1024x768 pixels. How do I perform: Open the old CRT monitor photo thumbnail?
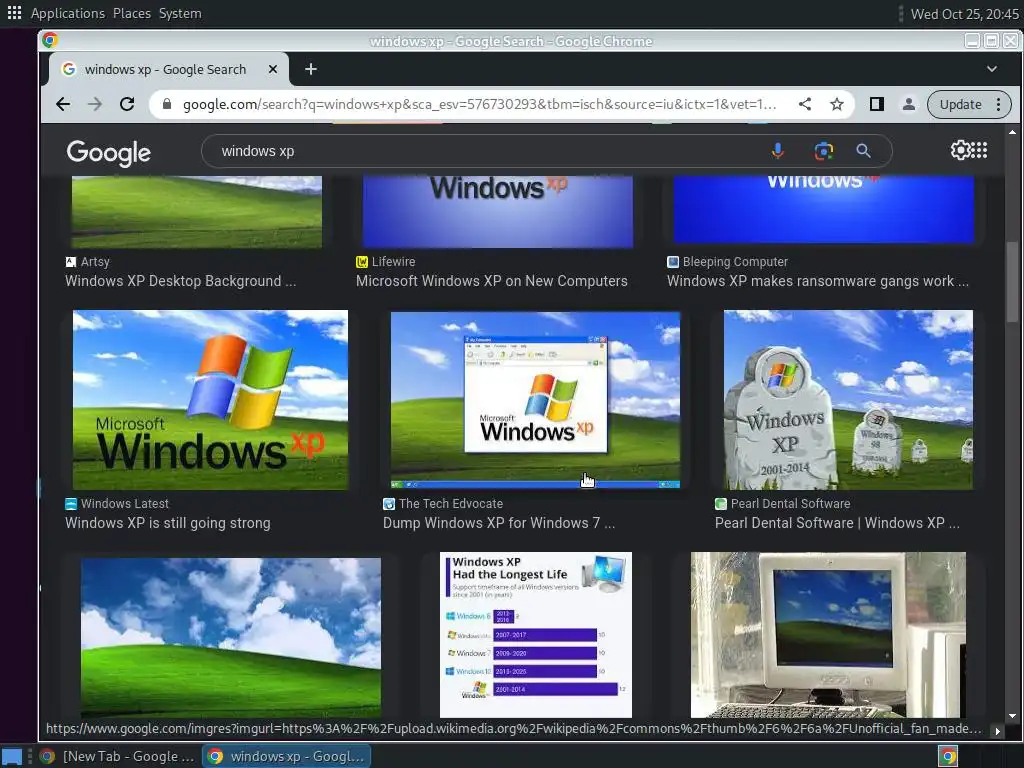point(828,635)
